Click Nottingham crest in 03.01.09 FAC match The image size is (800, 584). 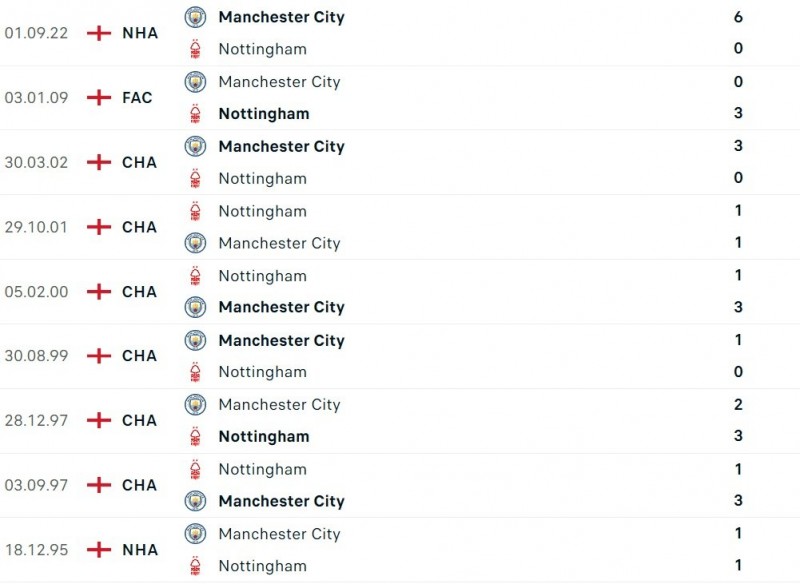pyautogui.click(x=195, y=114)
